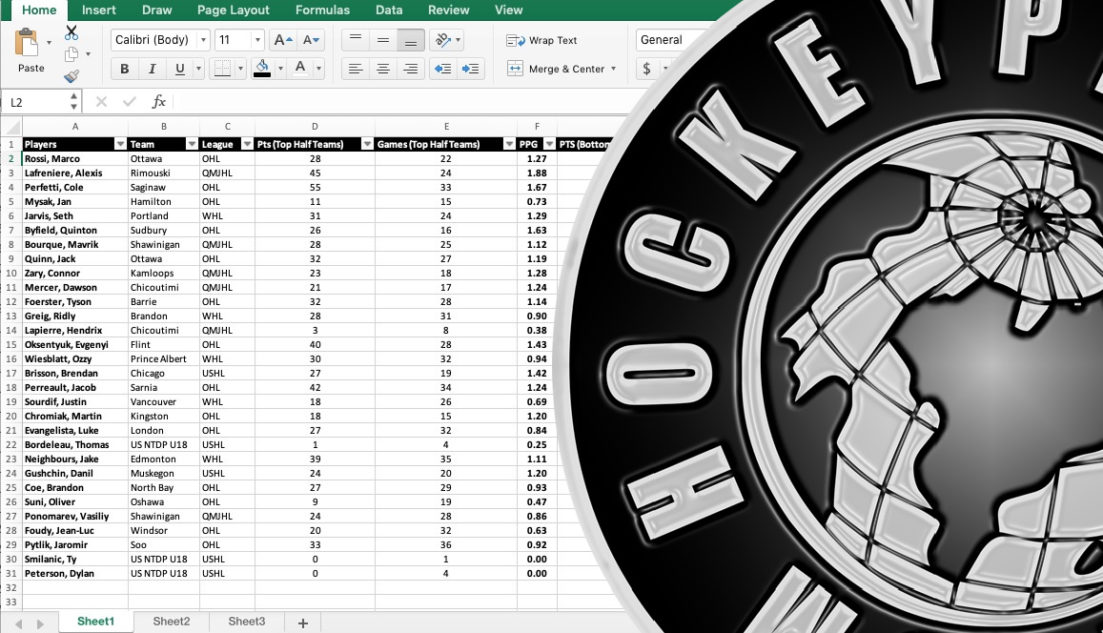Image resolution: width=1103 pixels, height=633 pixels.
Task: Center text horizontally
Action: pyautogui.click(x=383, y=68)
